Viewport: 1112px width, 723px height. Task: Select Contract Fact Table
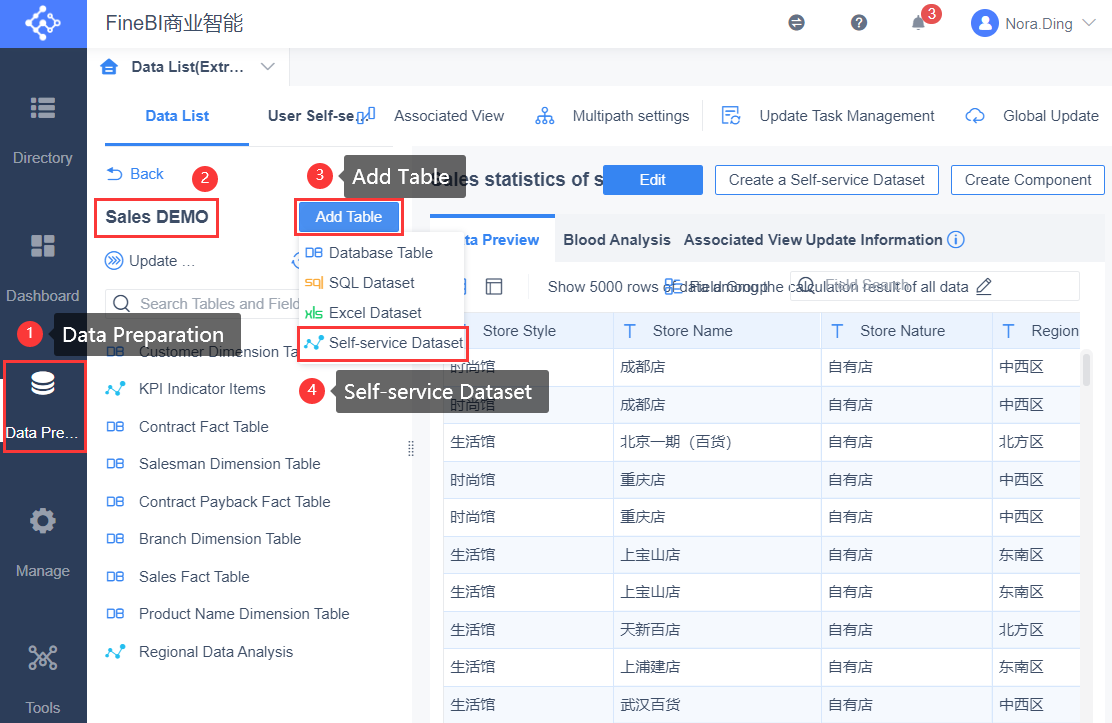[x=204, y=426]
